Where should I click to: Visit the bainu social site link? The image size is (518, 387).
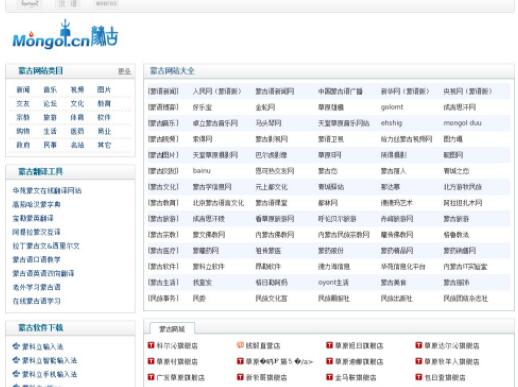tap(202, 171)
